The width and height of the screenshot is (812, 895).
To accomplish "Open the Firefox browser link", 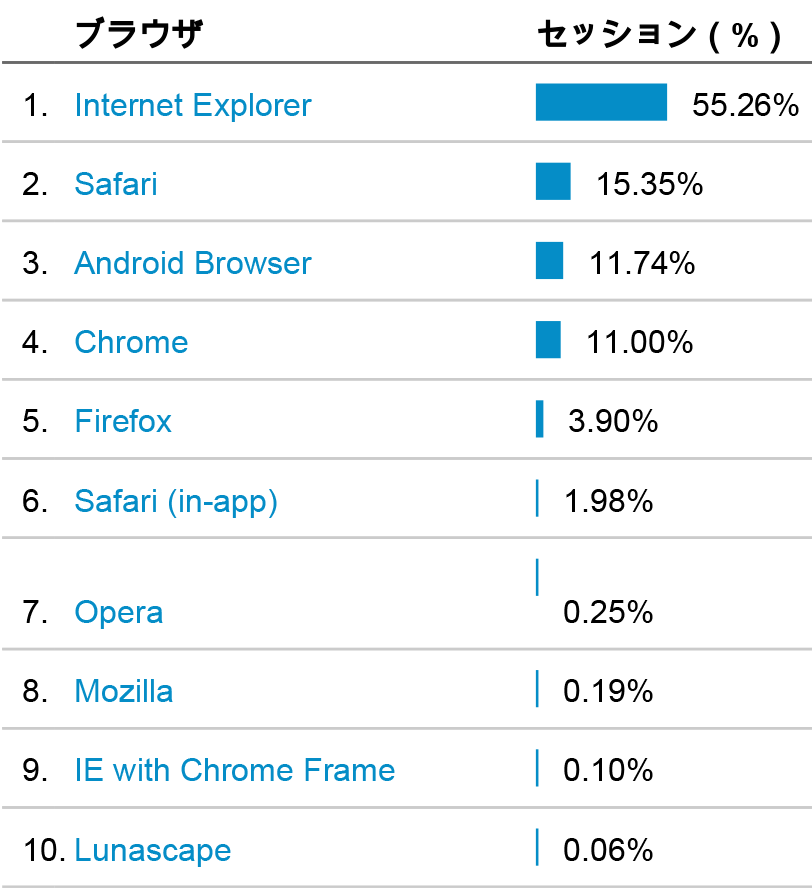I will click(x=123, y=421).
